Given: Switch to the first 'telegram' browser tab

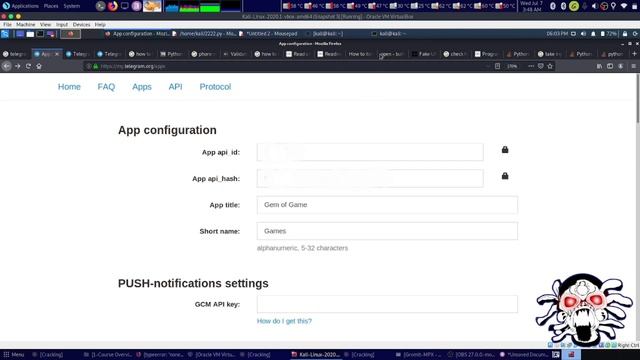Looking at the screenshot, I should (x=15, y=54).
